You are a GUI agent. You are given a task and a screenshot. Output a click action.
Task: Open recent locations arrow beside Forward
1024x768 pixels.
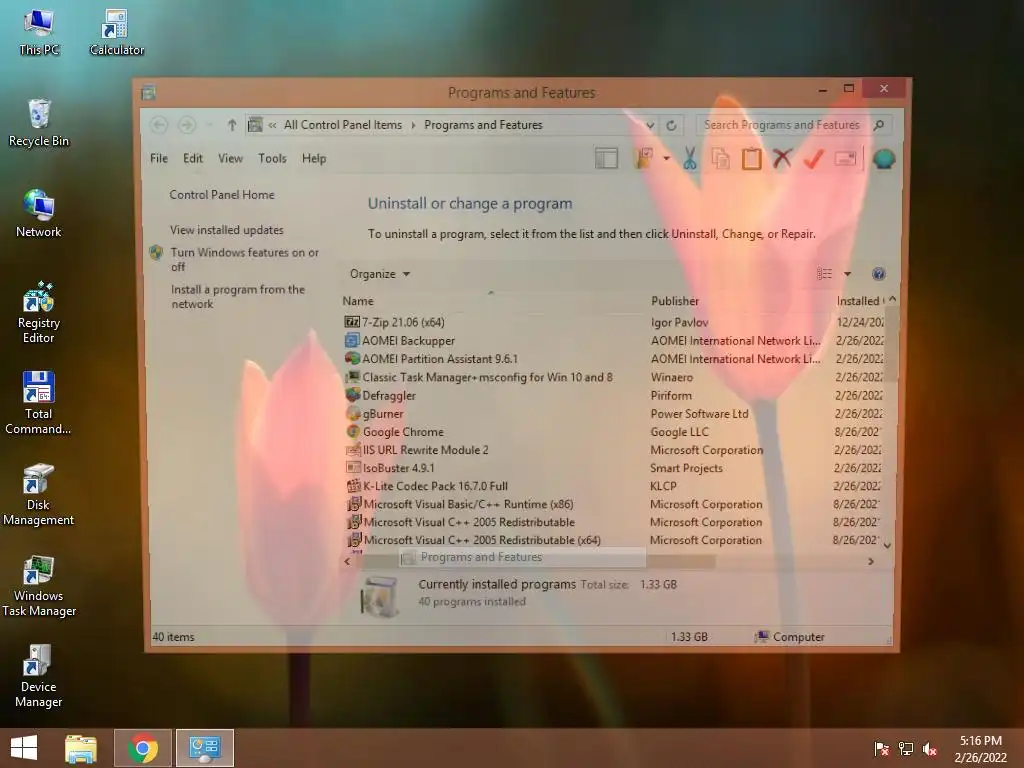(209, 125)
